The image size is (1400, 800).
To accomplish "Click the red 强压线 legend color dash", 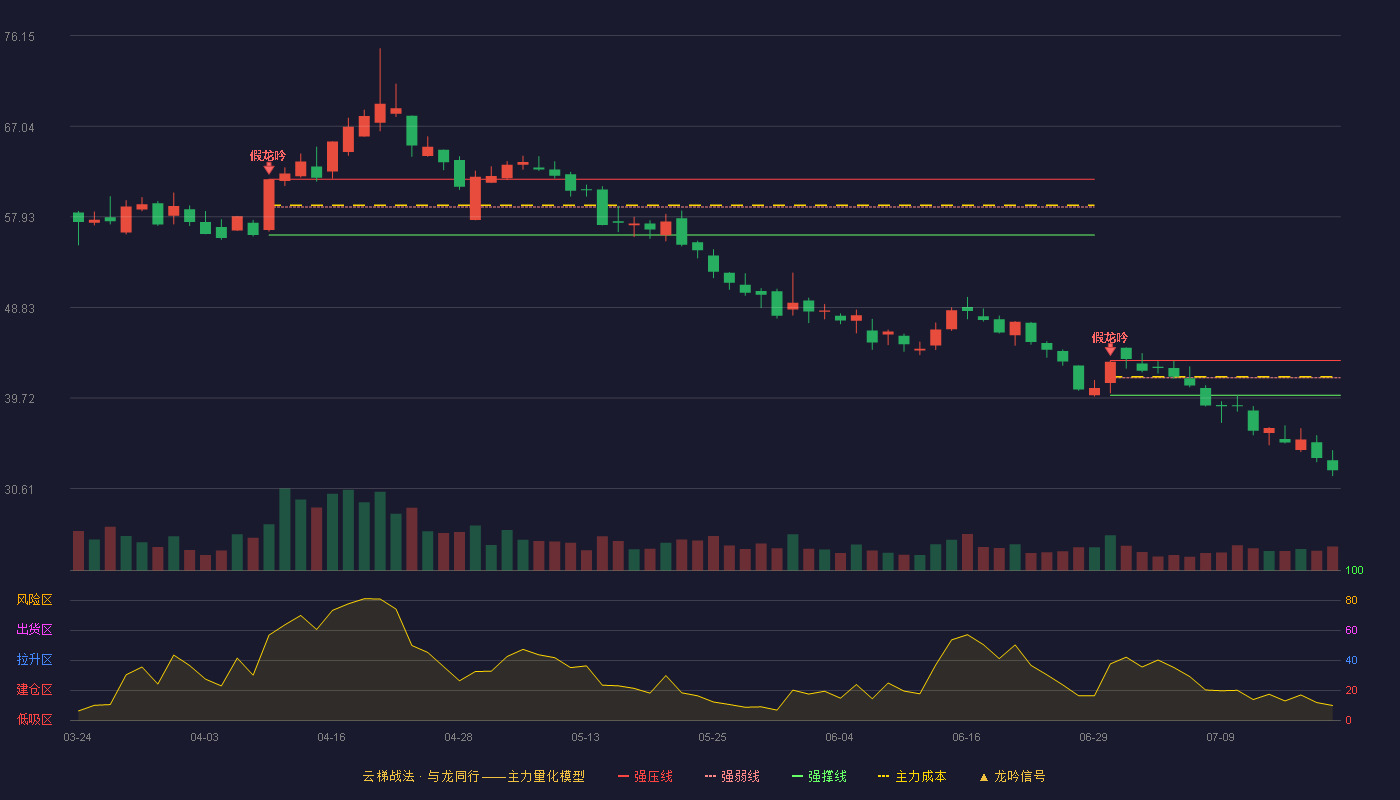I will click(624, 777).
